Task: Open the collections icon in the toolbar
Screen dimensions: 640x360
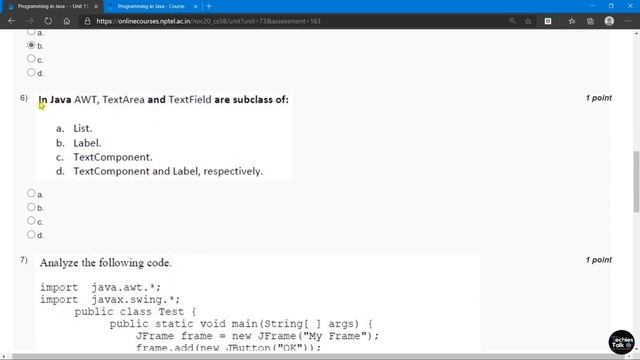Action: [x=590, y=21]
